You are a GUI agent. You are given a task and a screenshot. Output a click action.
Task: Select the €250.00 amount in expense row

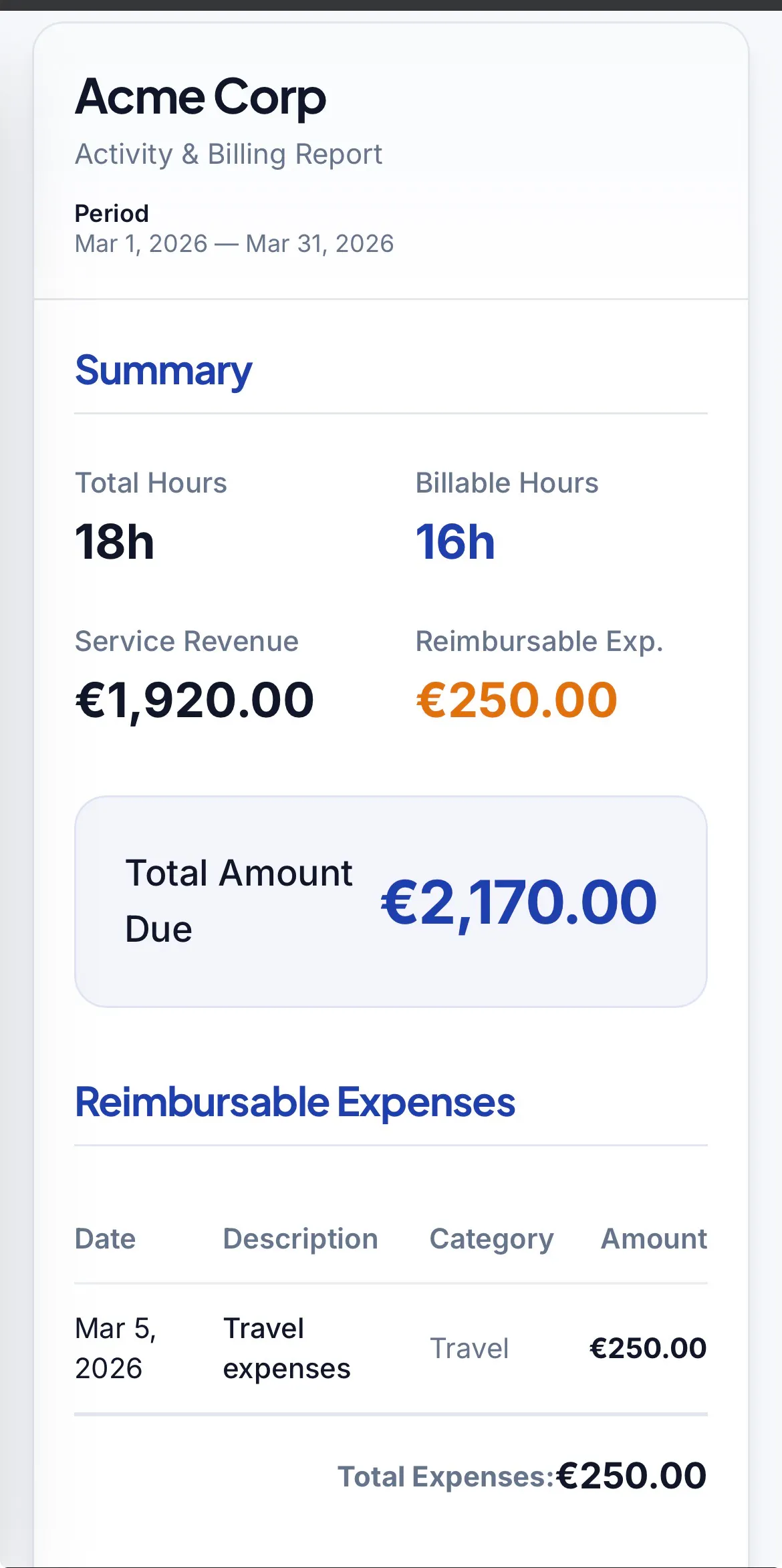(648, 1348)
